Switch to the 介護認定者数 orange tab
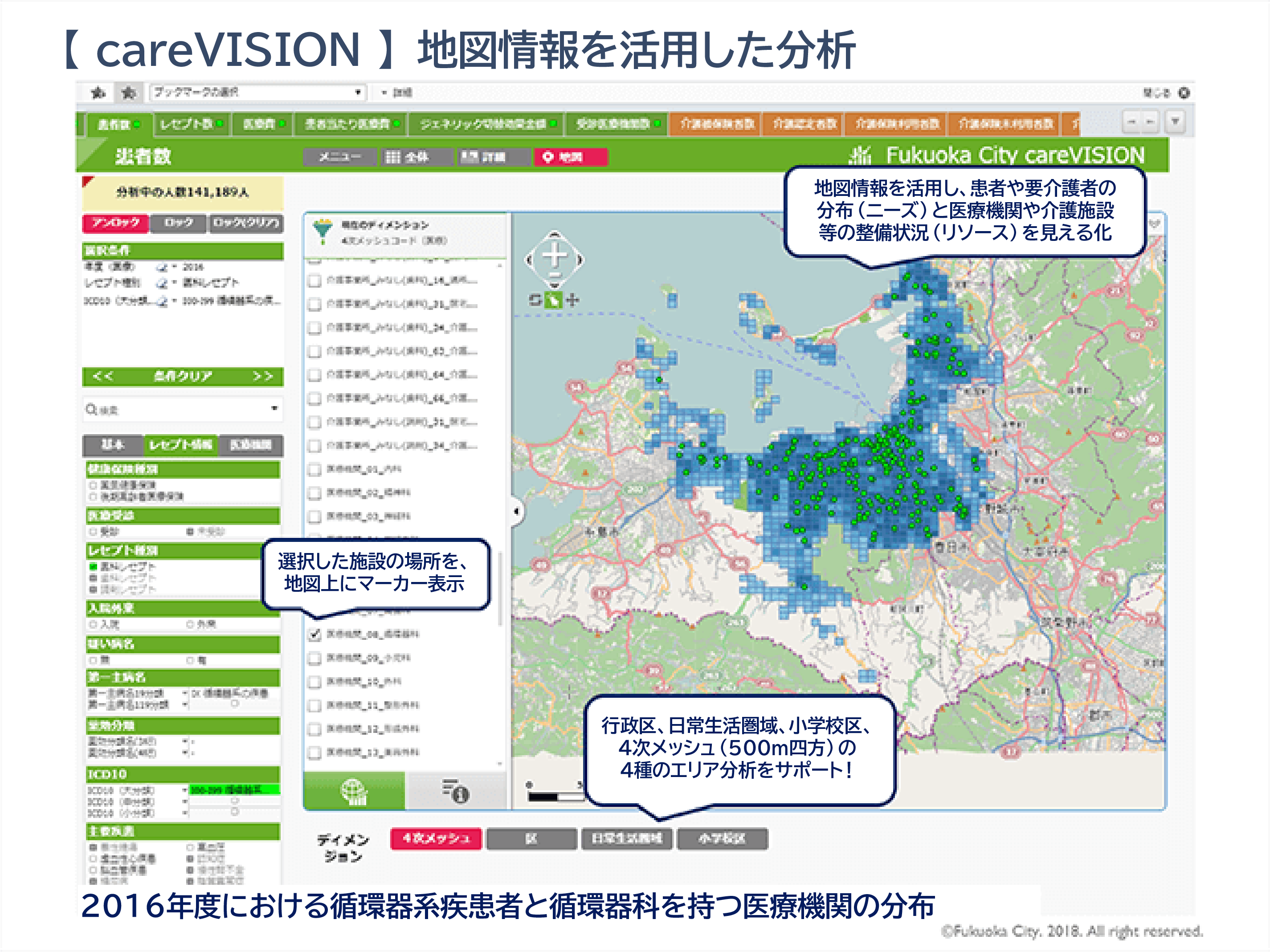This screenshot has width=1270, height=952. coord(804,124)
